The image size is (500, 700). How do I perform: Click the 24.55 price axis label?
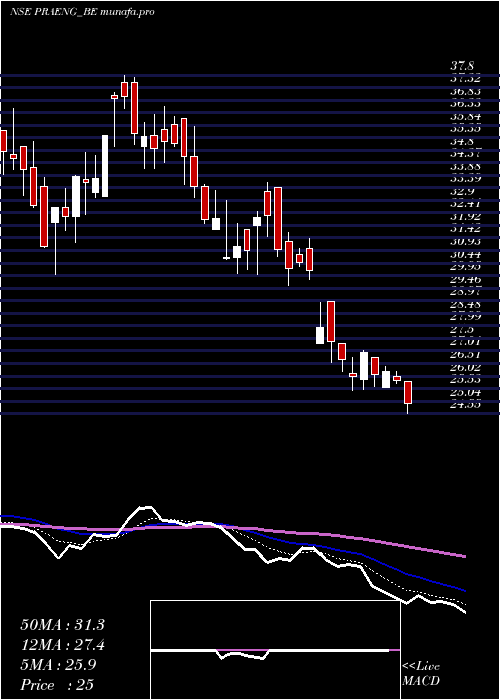click(x=465, y=405)
